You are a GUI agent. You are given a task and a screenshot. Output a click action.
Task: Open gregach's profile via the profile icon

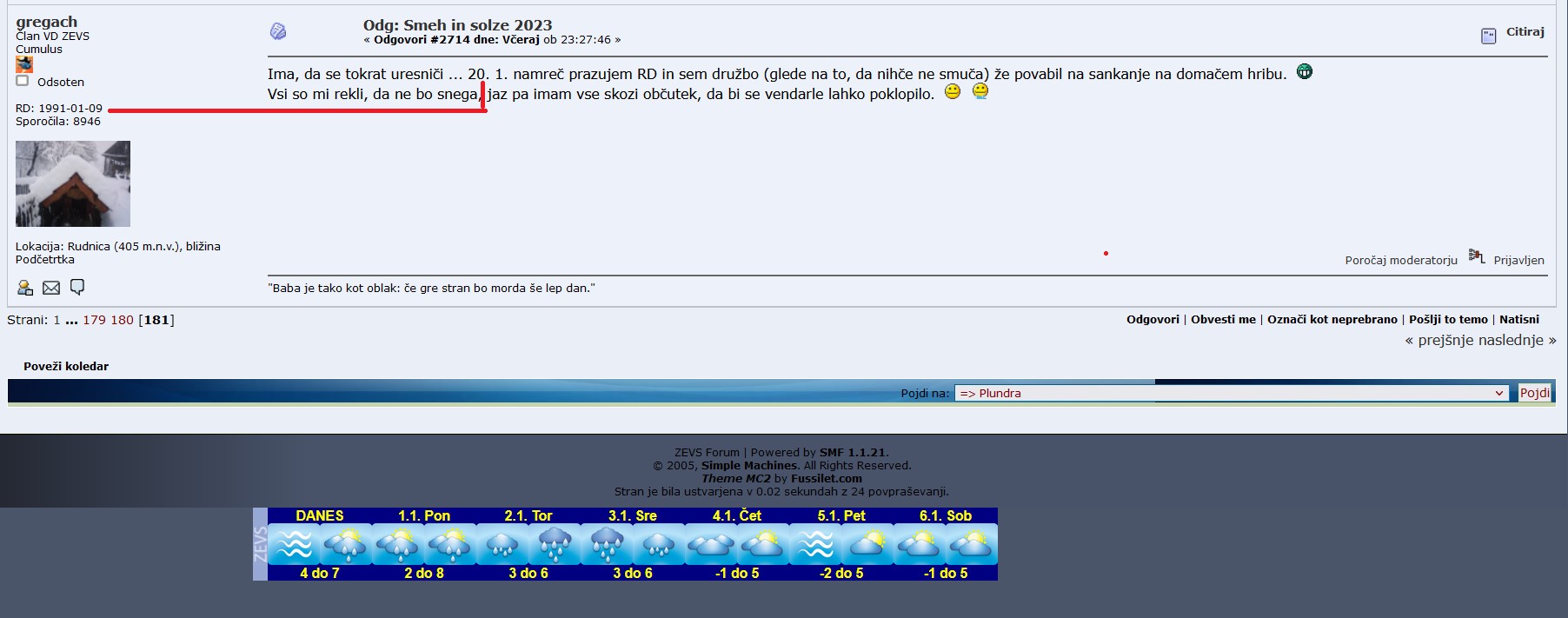tap(25, 288)
